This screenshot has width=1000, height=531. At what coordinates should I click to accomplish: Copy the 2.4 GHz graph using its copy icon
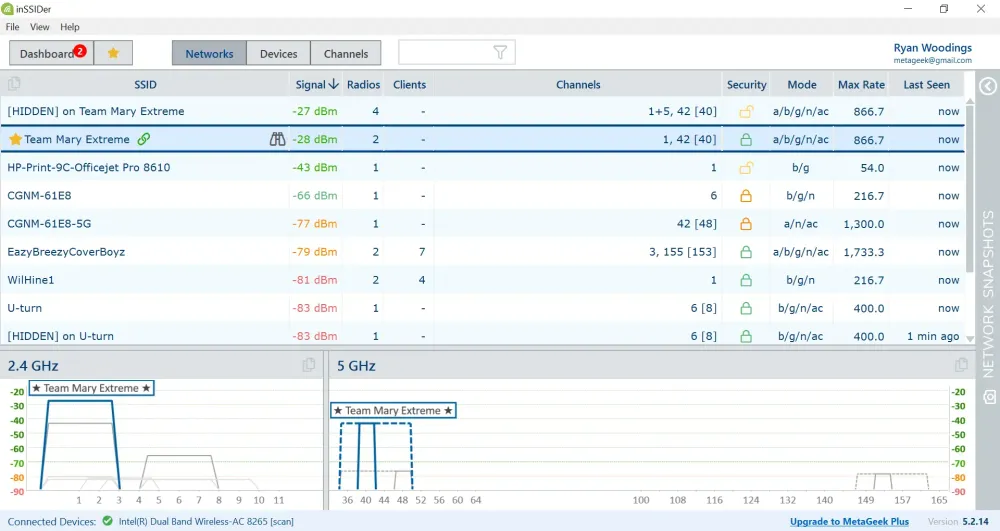(x=309, y=366)
